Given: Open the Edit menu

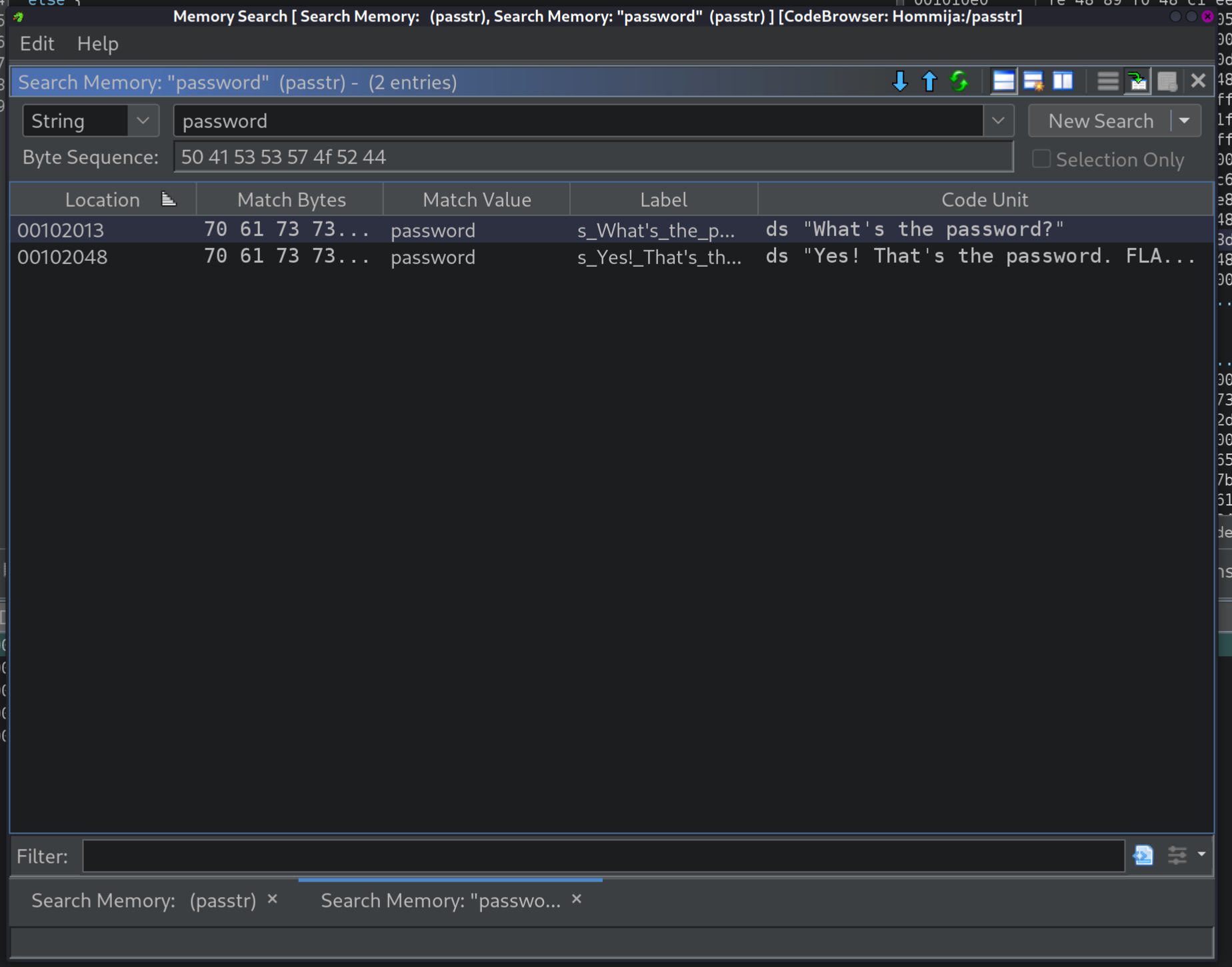Looking at the screenshot, I should tap(37, 44).
